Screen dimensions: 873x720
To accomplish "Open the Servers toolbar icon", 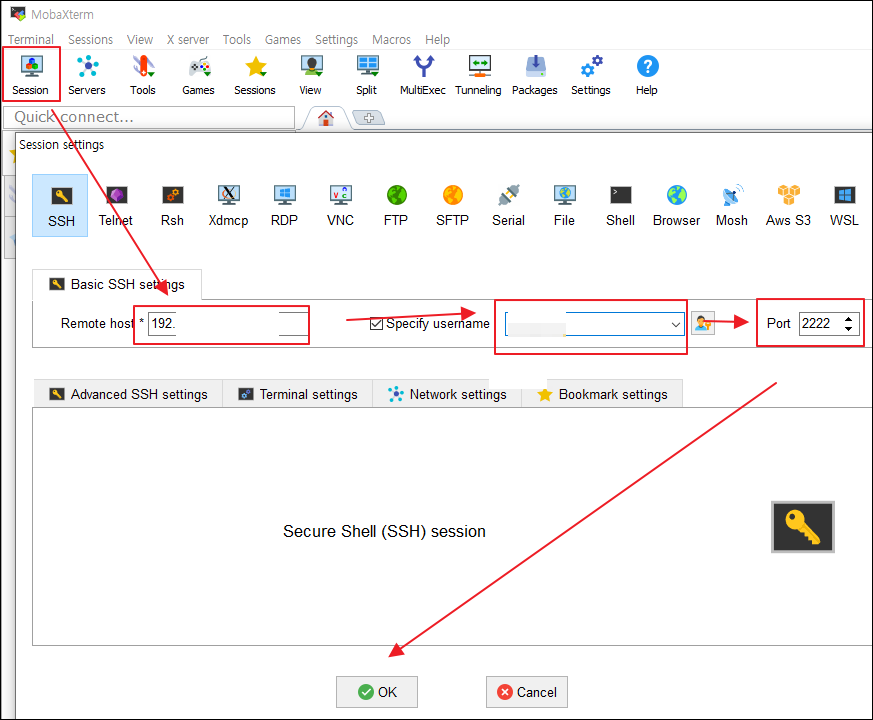I will pyautogui.click(x=87, y=75).
